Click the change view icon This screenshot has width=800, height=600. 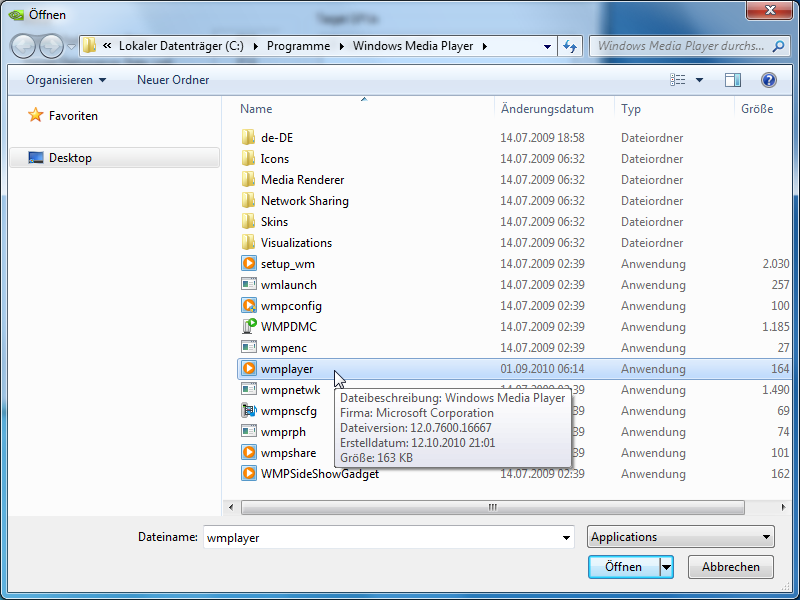coord(679,80)
